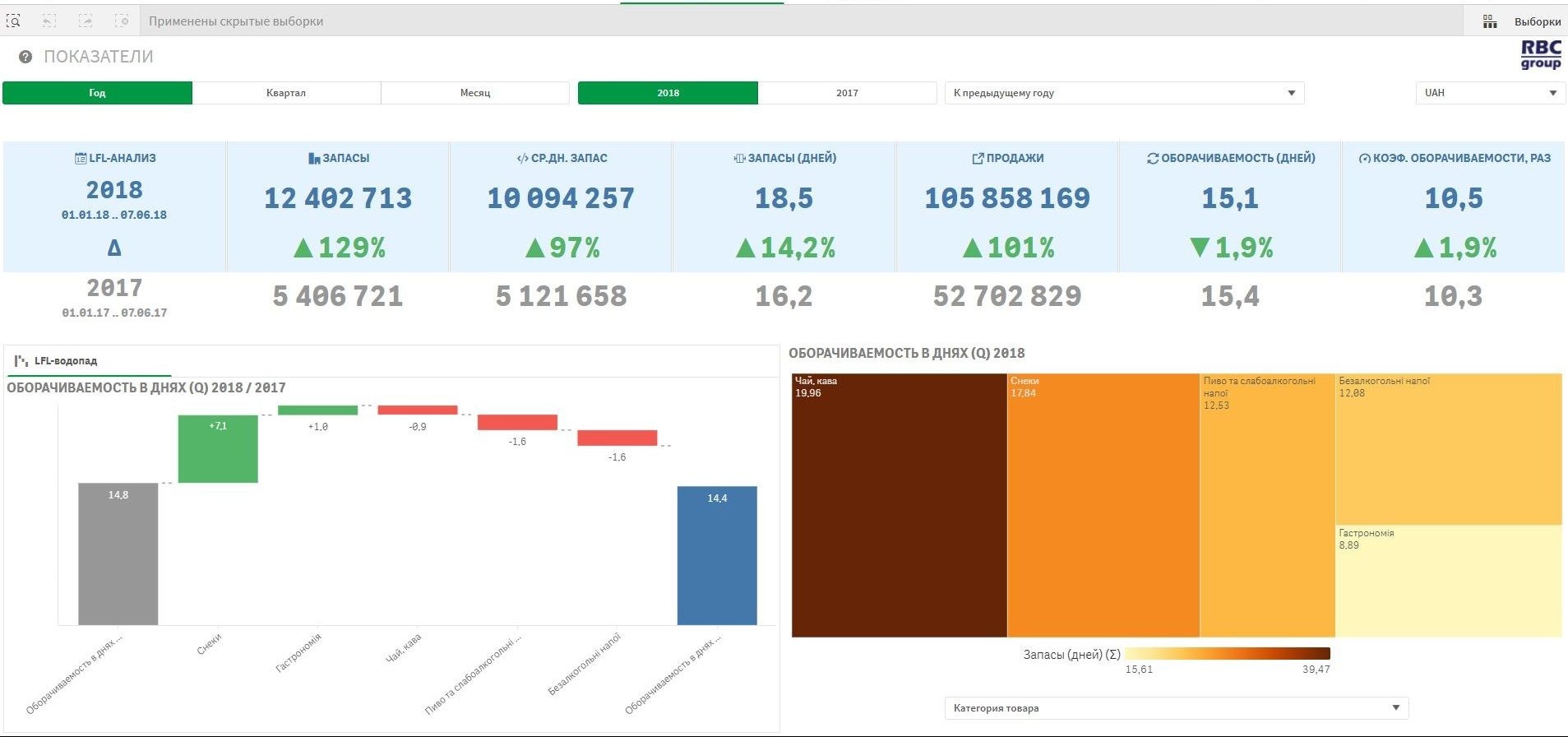Click the step back selection icon
Viewport: 1568px width, 737px height.
[x=49, y=21]
